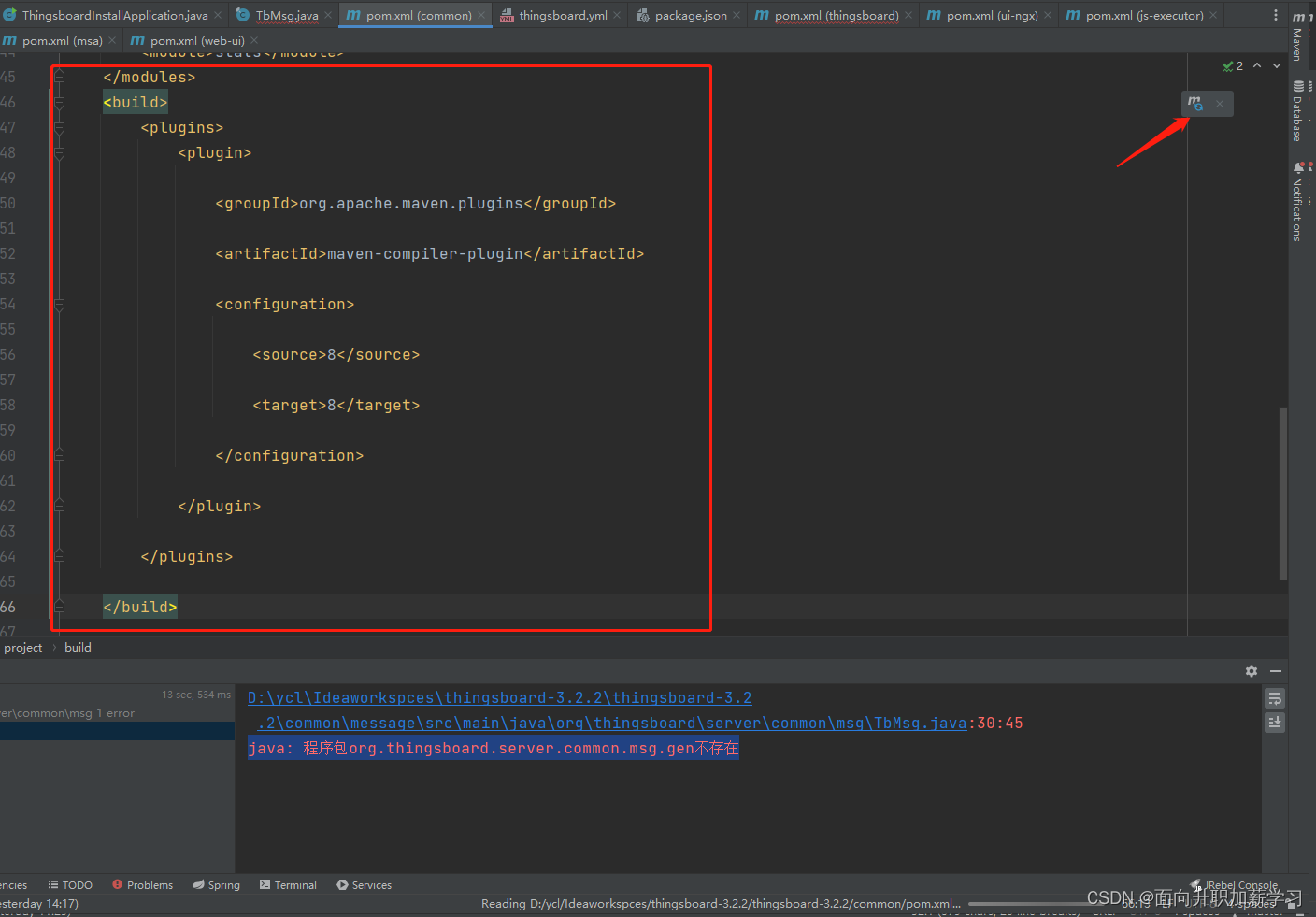Jump to previous problem with up chevron
This screenshot has height=917, width=1316.
(1257, 65)
